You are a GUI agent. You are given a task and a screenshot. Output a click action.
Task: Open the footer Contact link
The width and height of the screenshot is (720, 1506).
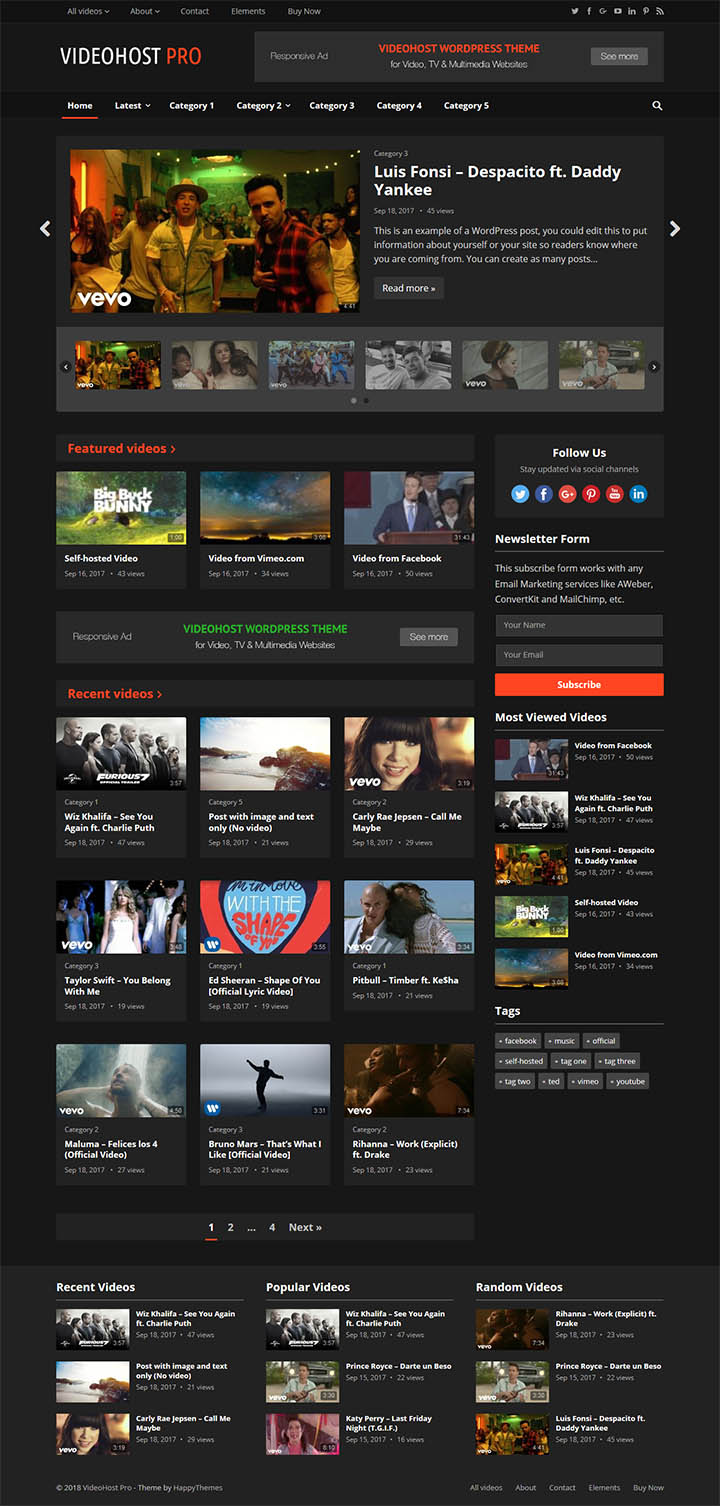pyautogui.click(x=562, y=1487)
